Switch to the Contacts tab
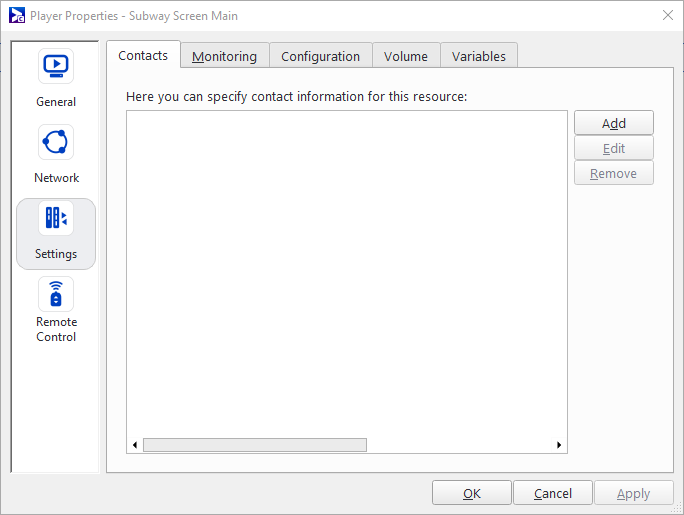 click(x=143, y=56)
